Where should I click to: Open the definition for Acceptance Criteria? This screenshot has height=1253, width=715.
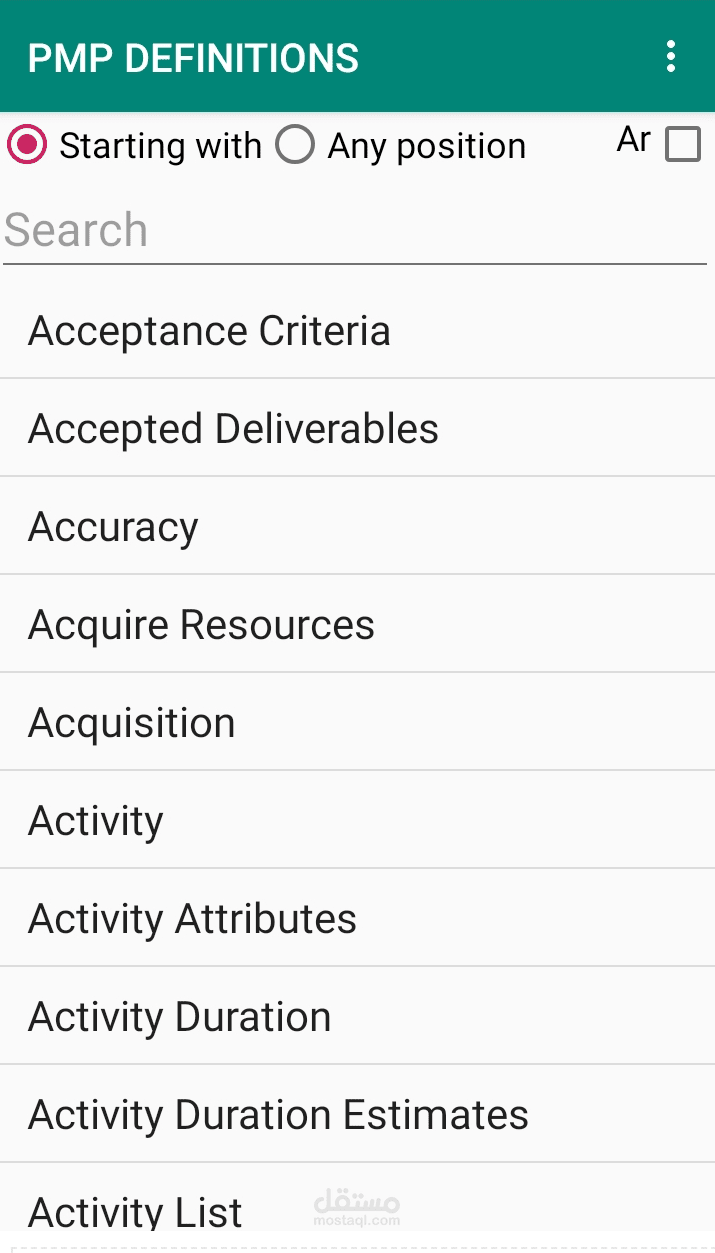[x=209, y=330]
